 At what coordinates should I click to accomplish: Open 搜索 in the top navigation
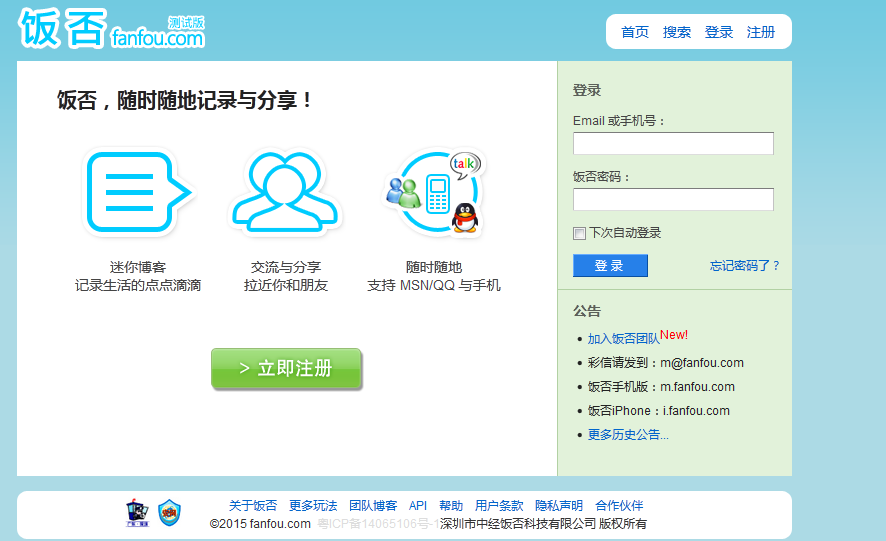click(x=677, y=32)
